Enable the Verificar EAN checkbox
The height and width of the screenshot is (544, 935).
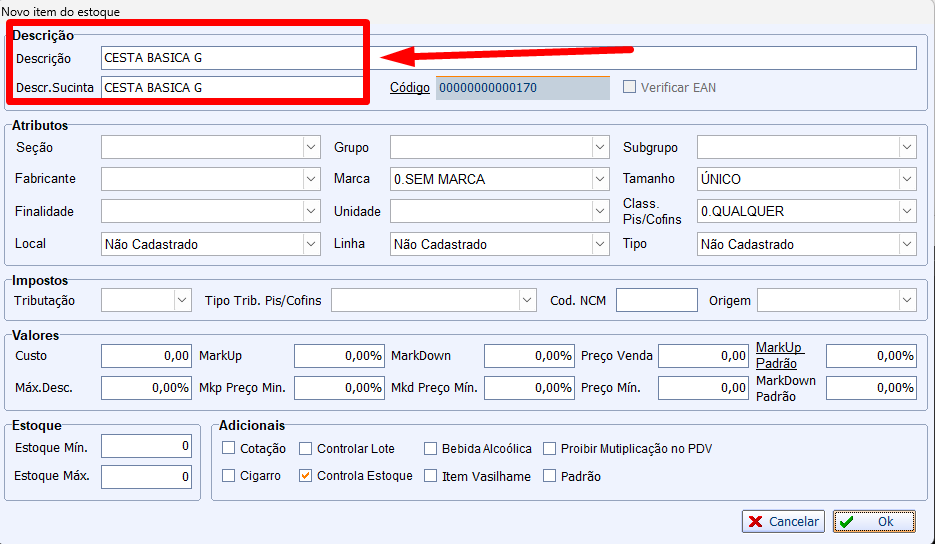coord(629,88)
